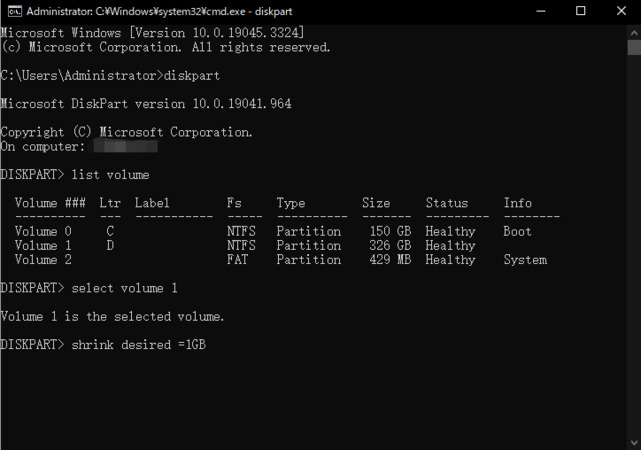641x450 pixels.
Task: Maximize the command prompt window
Action: pos(581,12)
